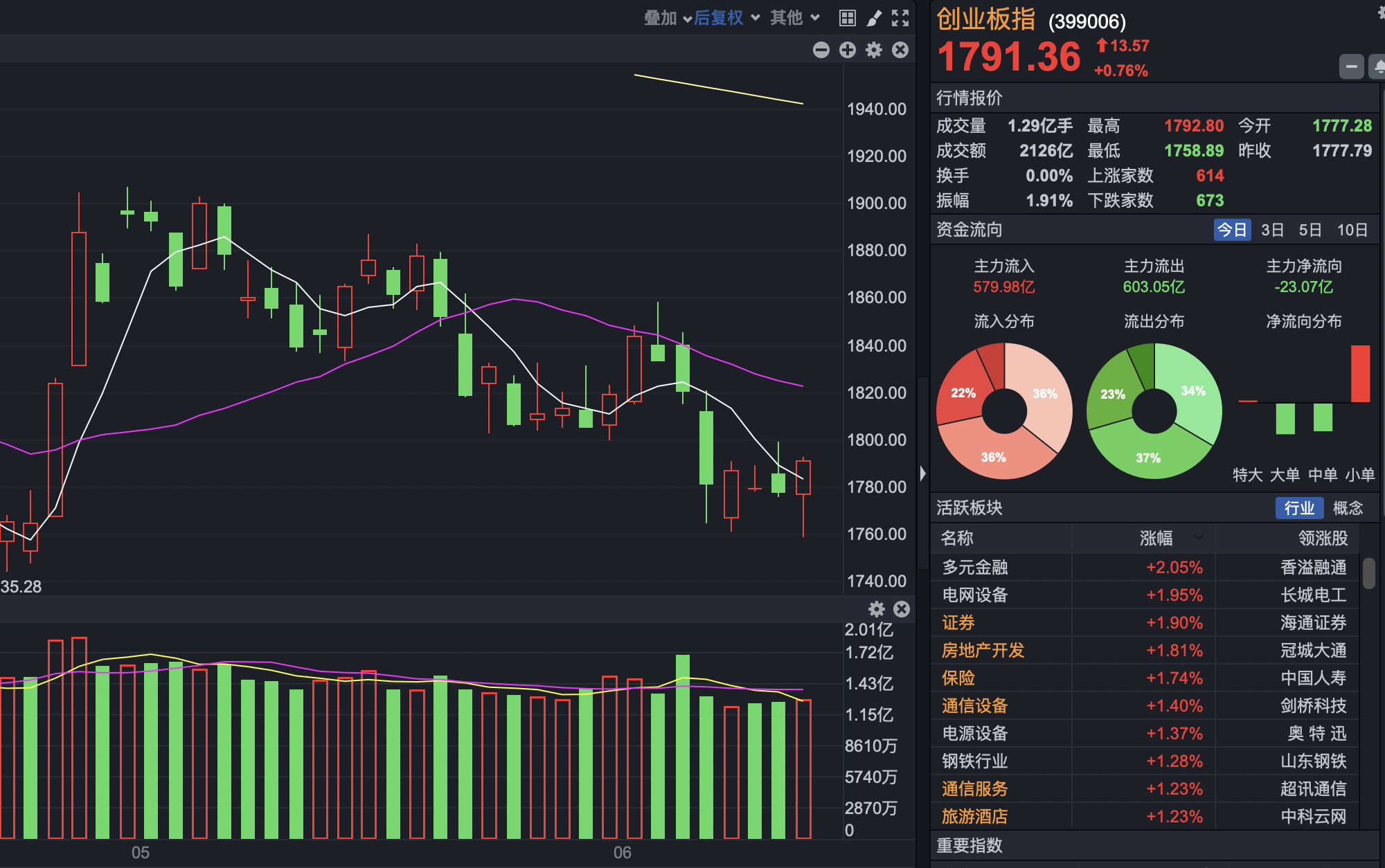
Task: Open the 后复权 adjustment dropdown
Action: pyautogui.click(x=726, y=18)
